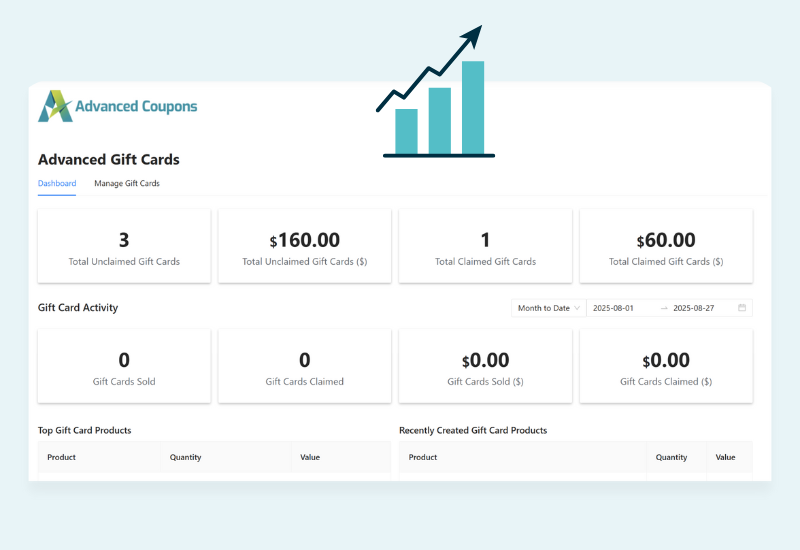The height and width of the screenshot is (550, 800).
Task: Click the Total Claimed Gift Cards ($) card
Action: 666,246
